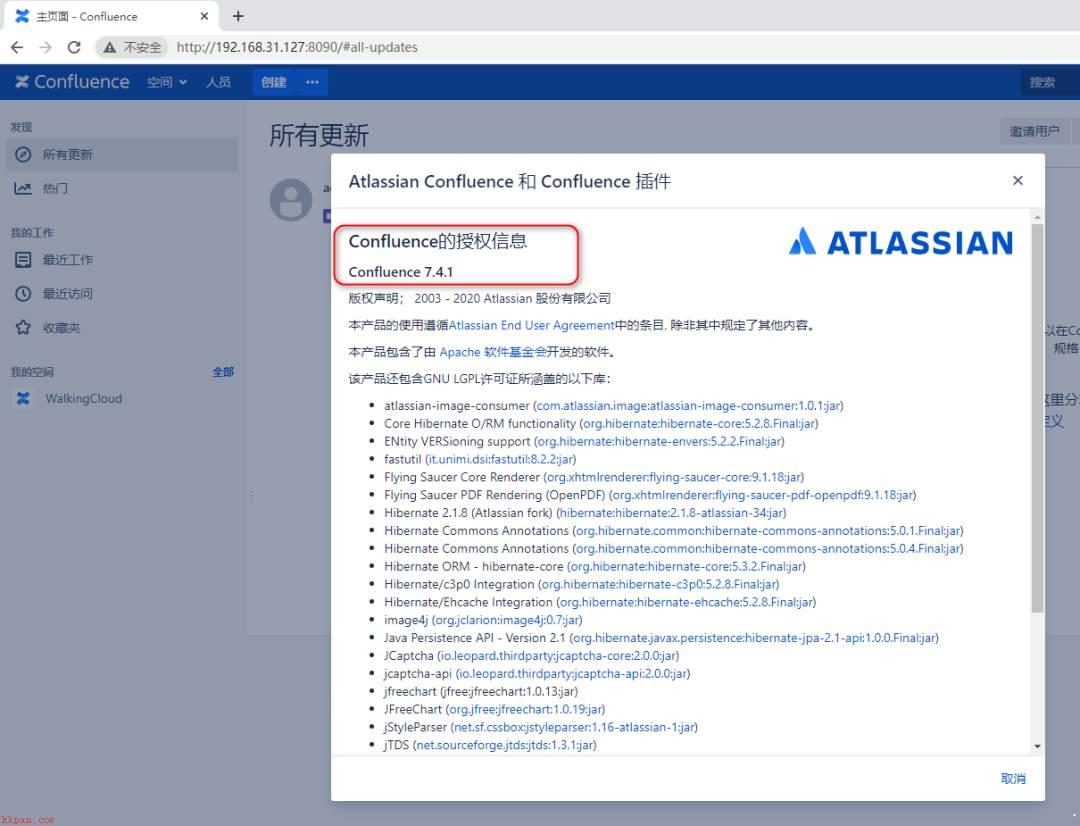
Task: Click the user avatar in the updates feed
Action: tap(291, 200)
